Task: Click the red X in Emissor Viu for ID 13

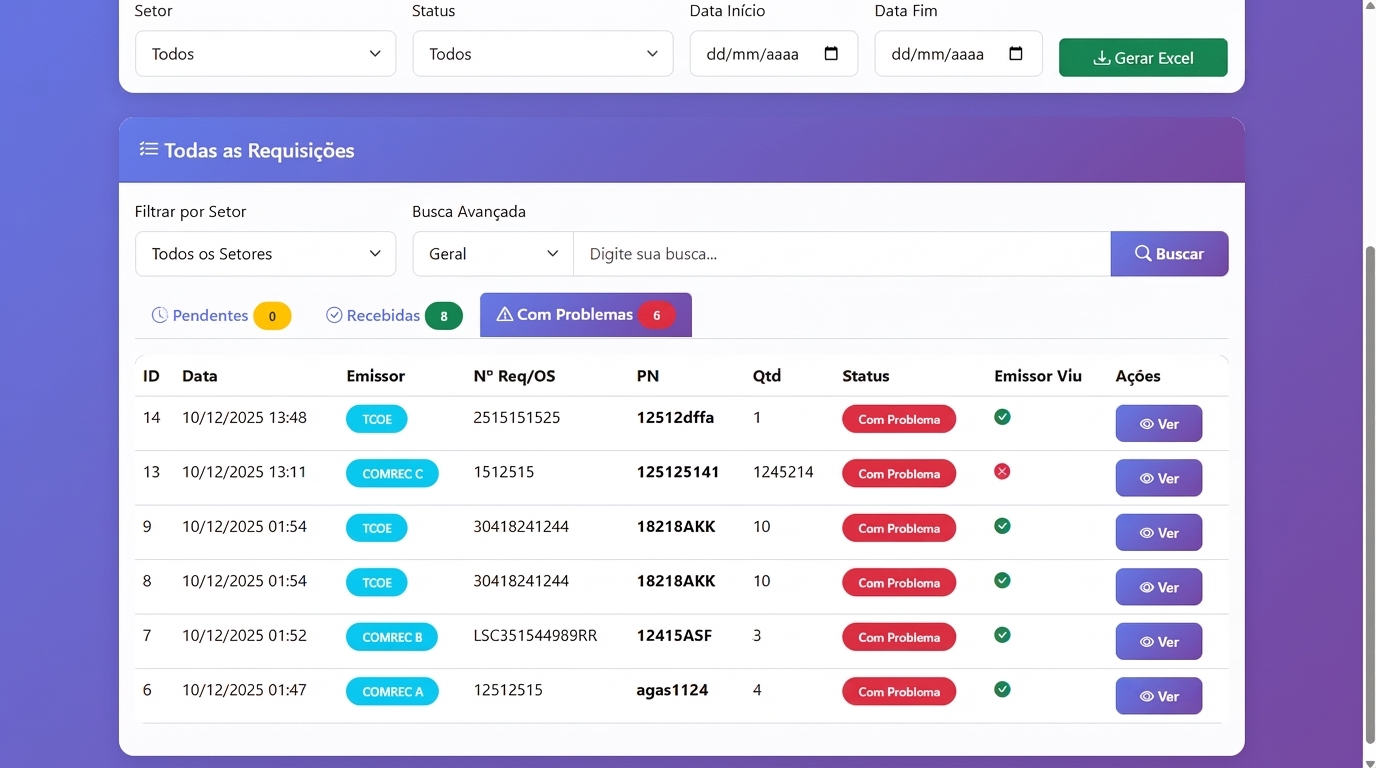Action: (x=1002, y=471)
